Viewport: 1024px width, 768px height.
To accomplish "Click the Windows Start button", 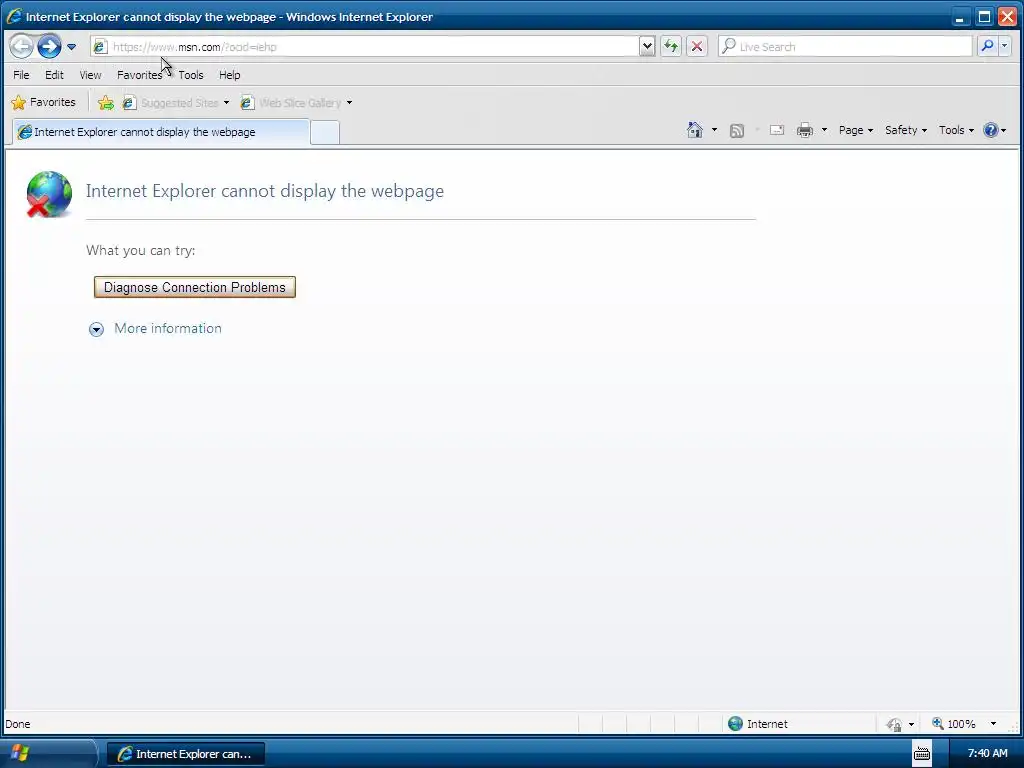I will [x=47, y=754].
